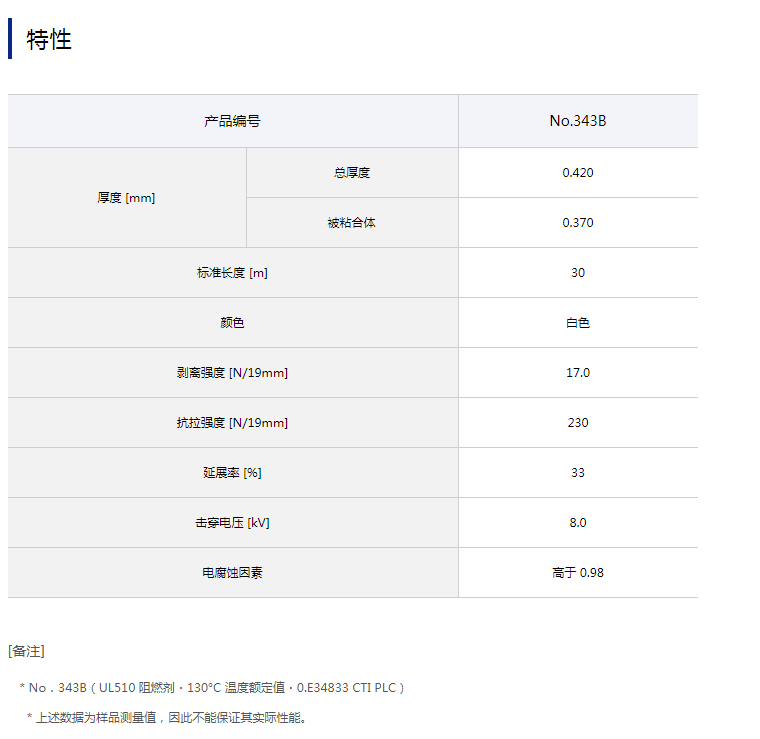The height and width of the screenshot is (739, 760).
Task: Click the 抗拉强度 [N/19mm] label
Action: (x=232, y=423)
